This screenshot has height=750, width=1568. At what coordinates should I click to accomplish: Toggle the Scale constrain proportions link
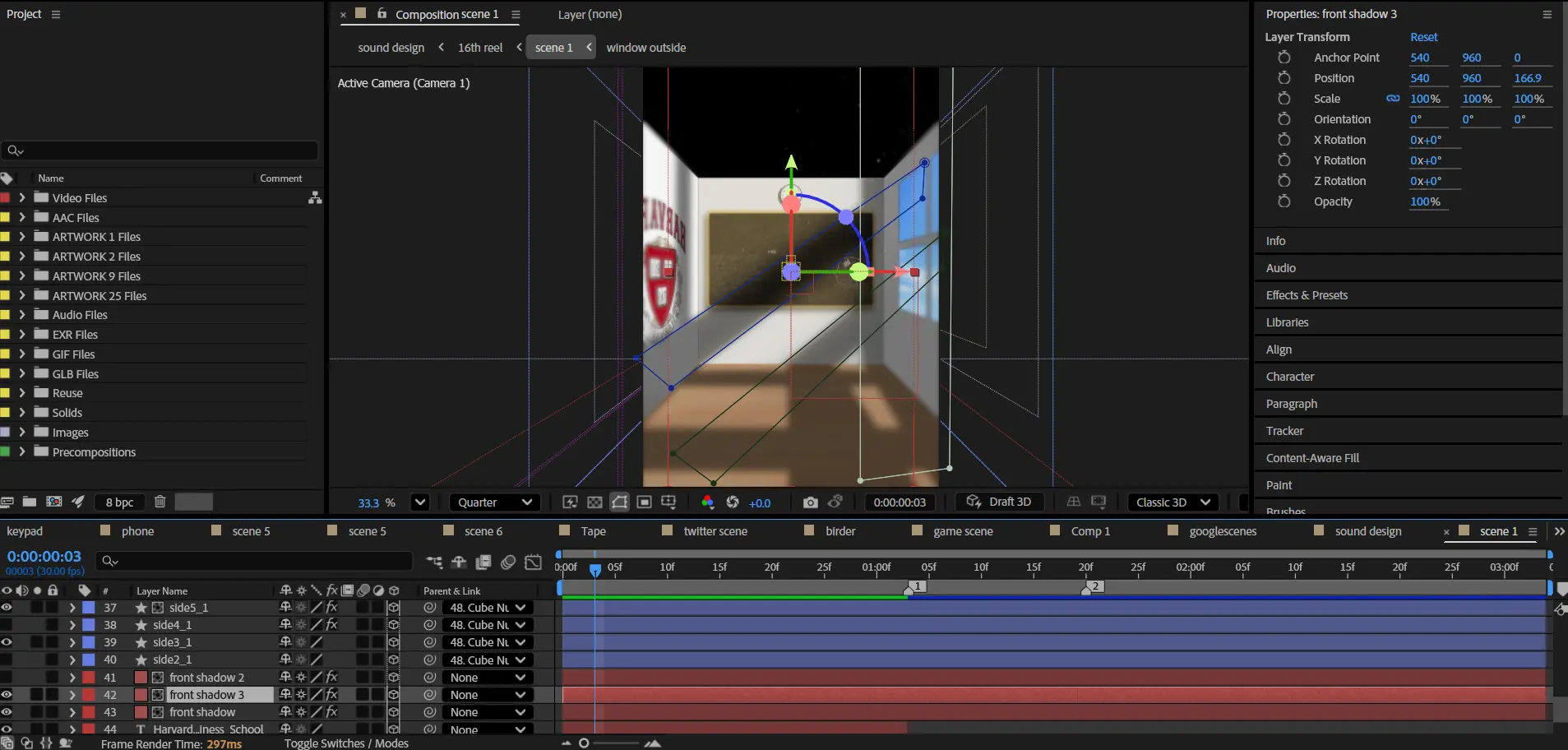1393,99
